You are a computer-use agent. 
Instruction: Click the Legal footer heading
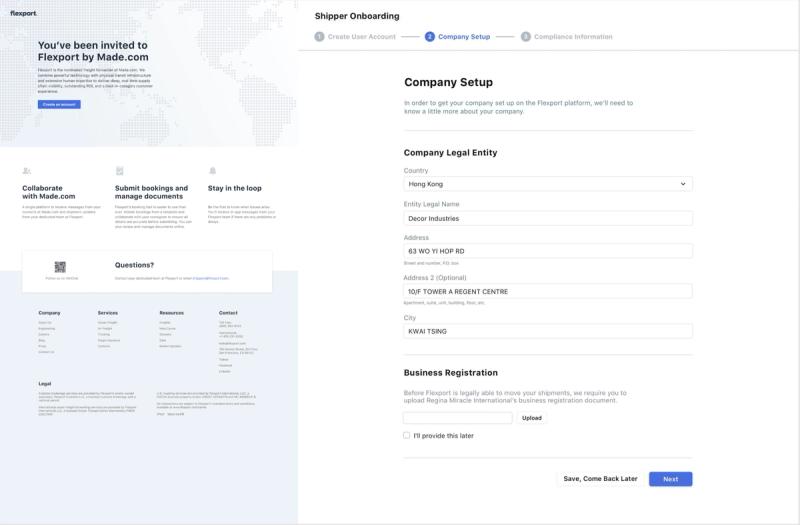coord(45,384)
